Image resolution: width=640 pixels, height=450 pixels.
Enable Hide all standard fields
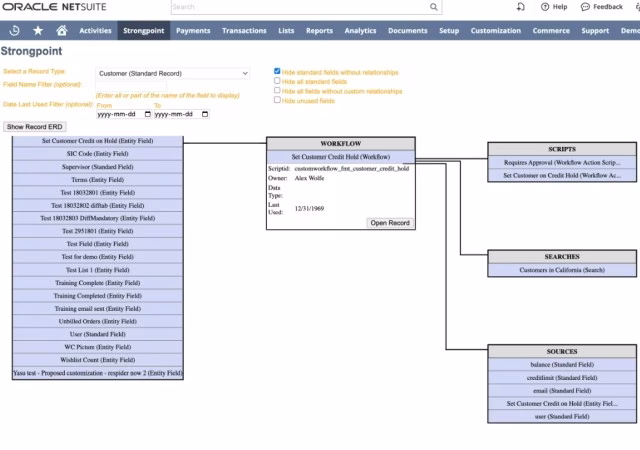click(x=277, y=81)
